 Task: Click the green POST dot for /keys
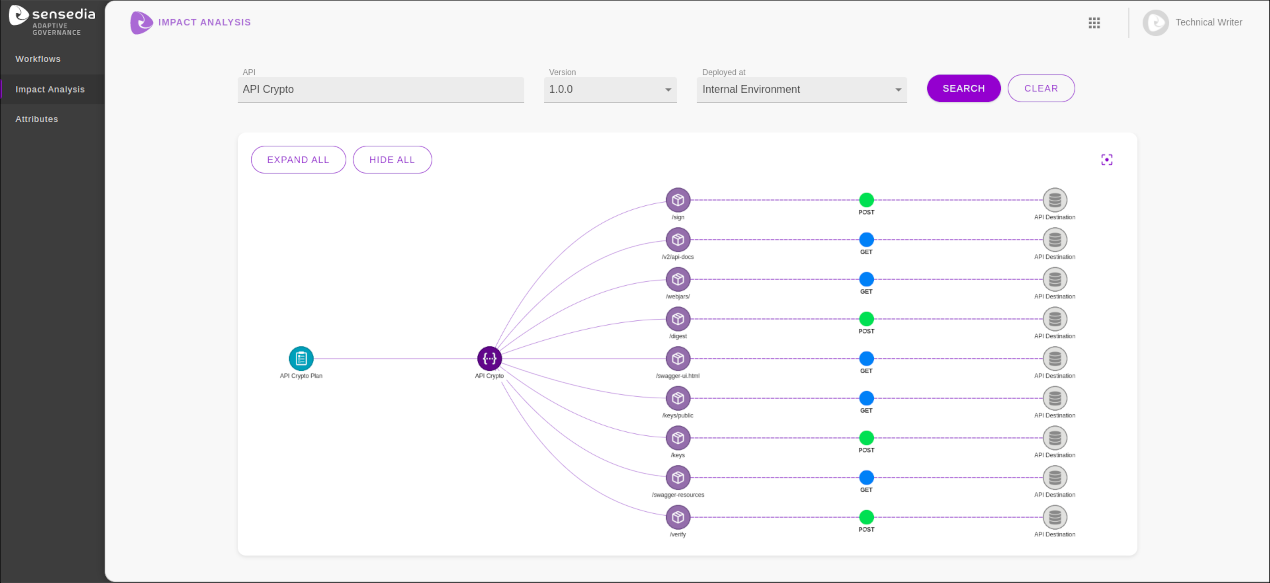[866, 438]
